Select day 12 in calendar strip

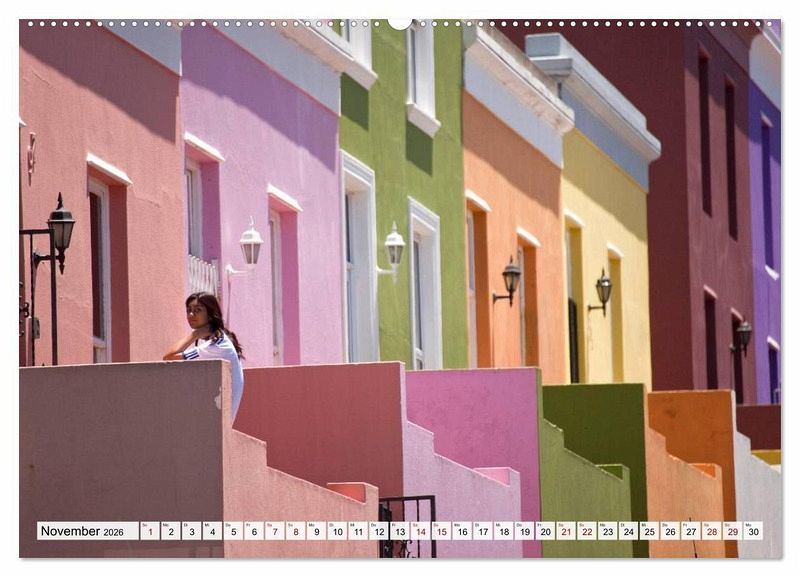pos(379,531)
